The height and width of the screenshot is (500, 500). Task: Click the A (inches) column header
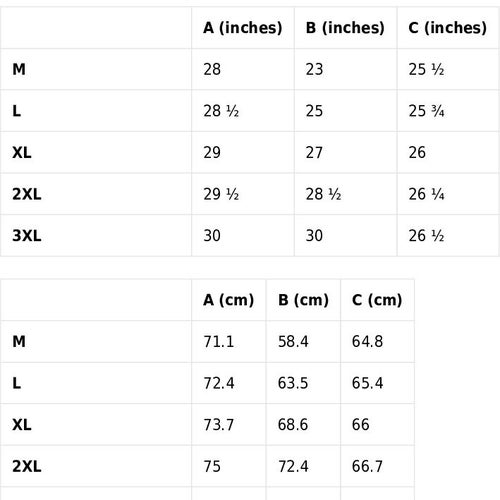point(242,28)
